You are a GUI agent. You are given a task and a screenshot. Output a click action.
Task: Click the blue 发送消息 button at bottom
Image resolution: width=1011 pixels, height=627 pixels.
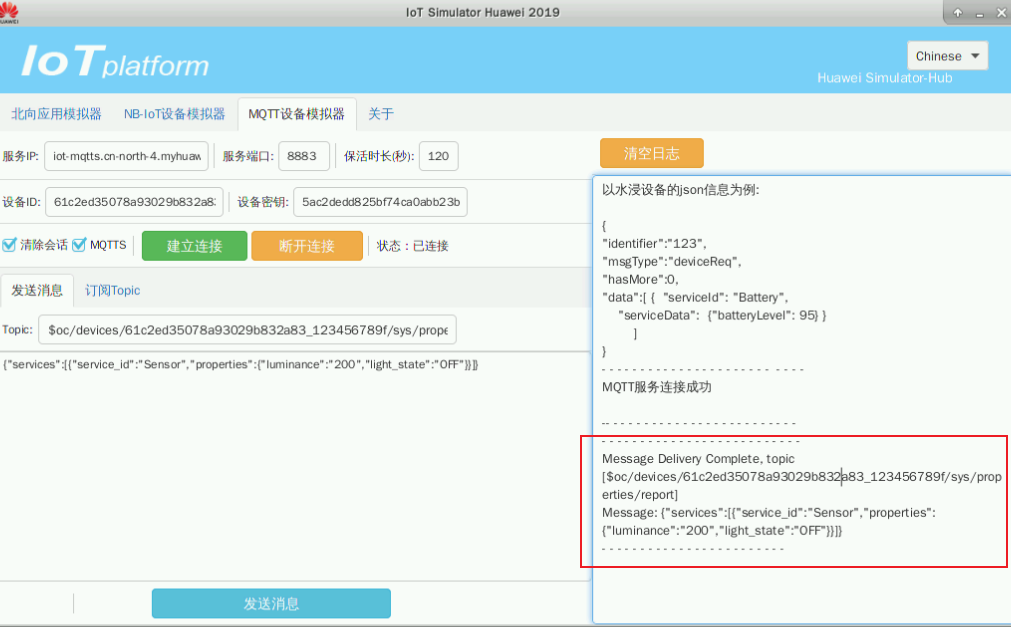(271, 603)
